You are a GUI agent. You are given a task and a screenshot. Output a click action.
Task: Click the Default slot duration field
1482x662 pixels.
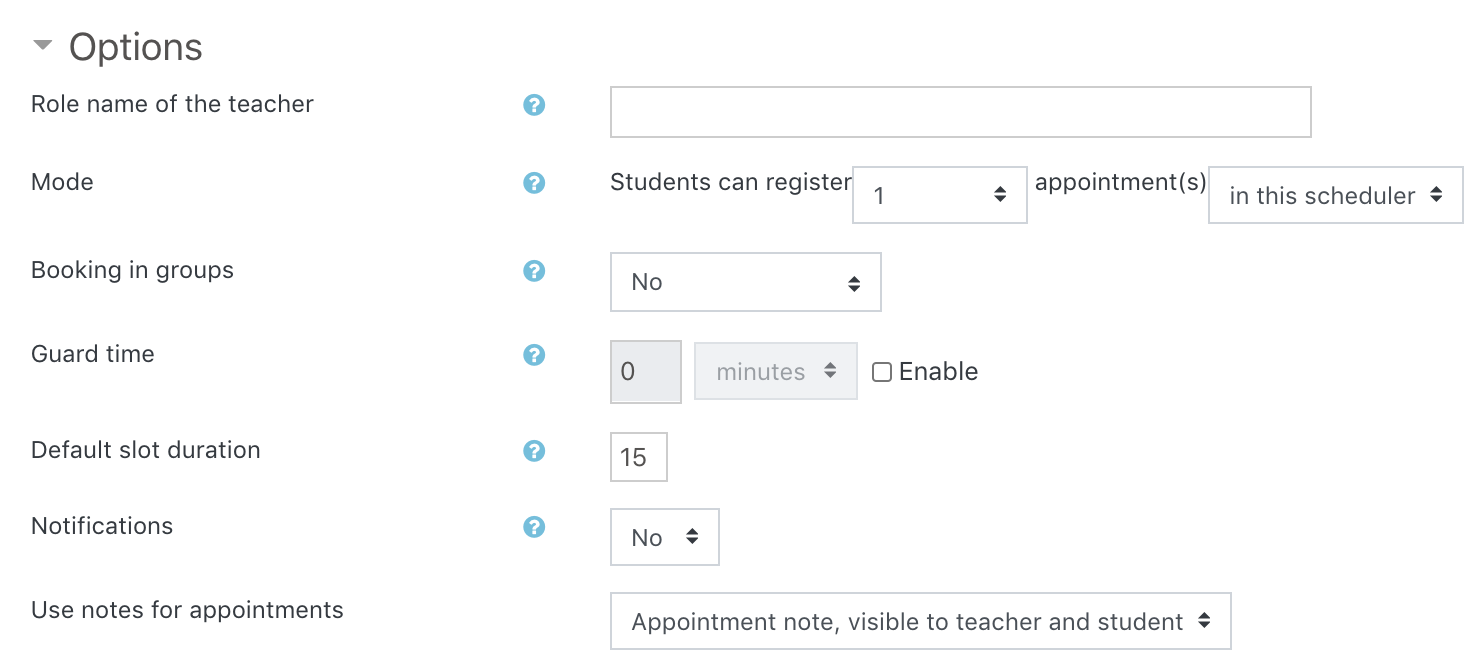(638, 457)
